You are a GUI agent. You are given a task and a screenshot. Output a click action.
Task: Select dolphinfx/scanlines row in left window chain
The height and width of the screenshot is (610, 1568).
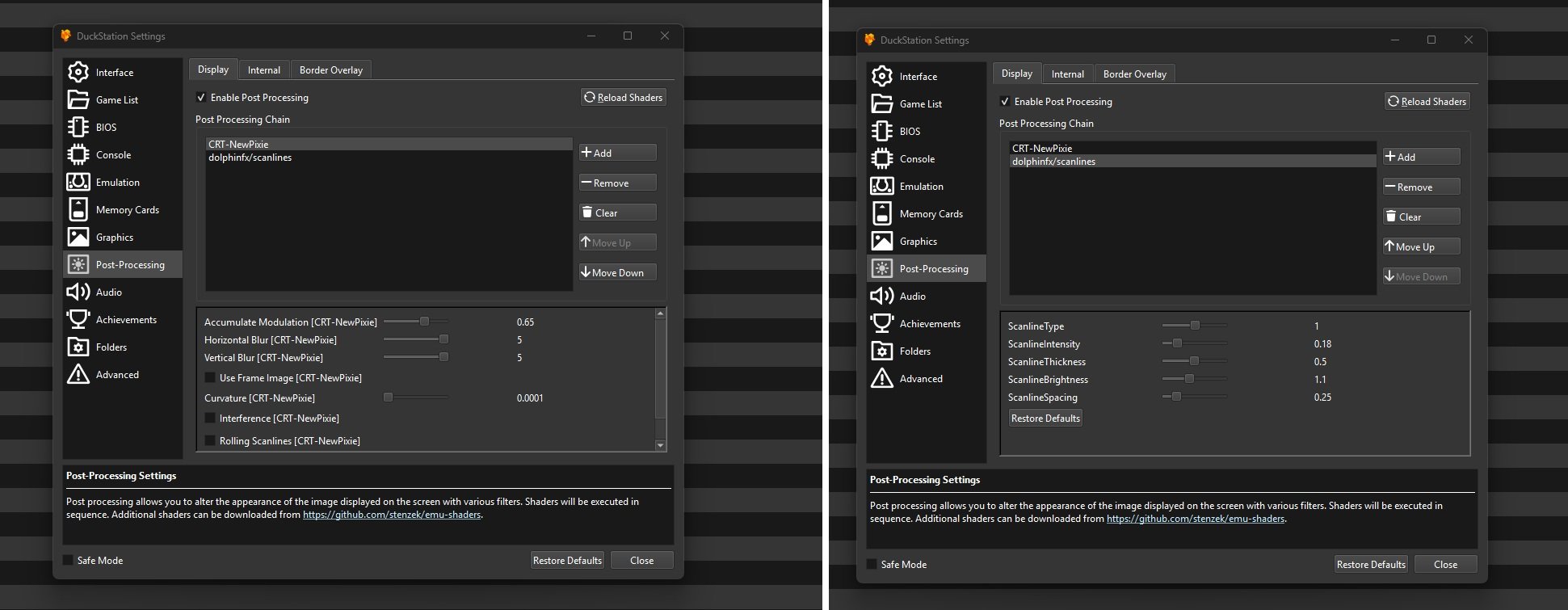point(389,158)
